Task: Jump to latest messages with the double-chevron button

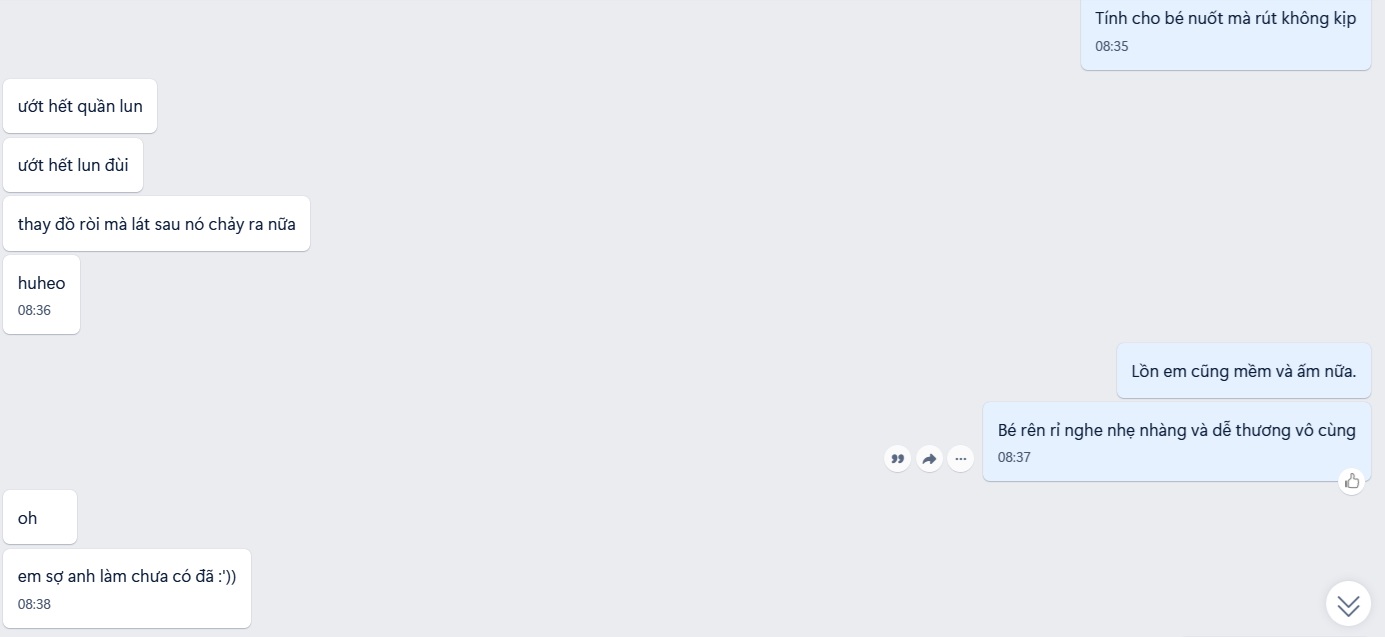Action: point(1348,604)
